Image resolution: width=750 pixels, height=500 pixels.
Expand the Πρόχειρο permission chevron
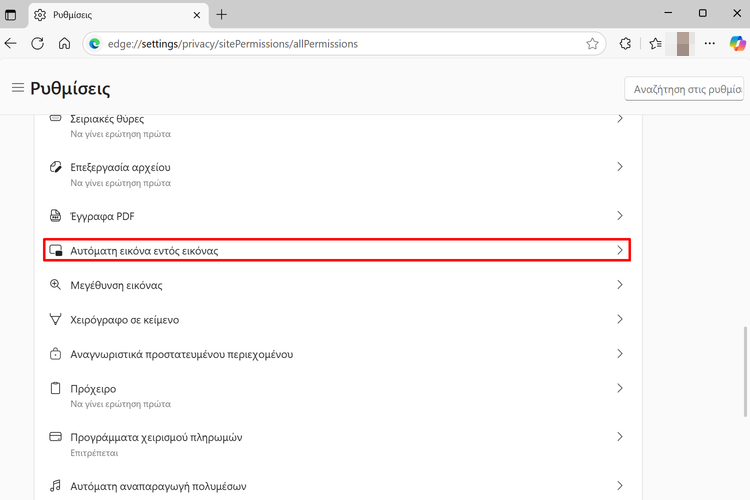(x=619, y=388)
